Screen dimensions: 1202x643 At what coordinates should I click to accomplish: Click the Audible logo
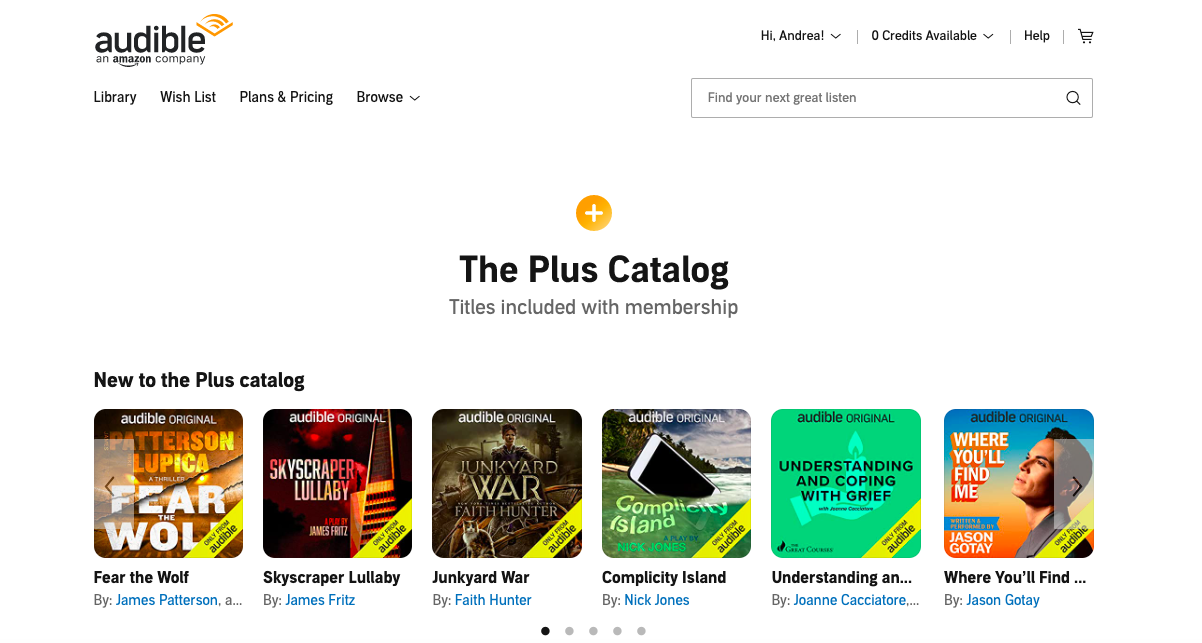(x=163, y=39)
